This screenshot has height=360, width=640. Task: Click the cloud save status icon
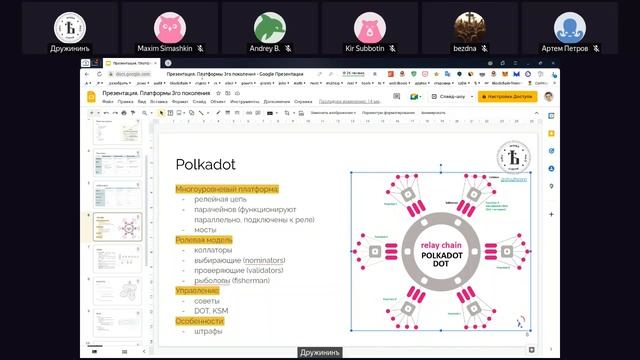(x=237, y=93)
